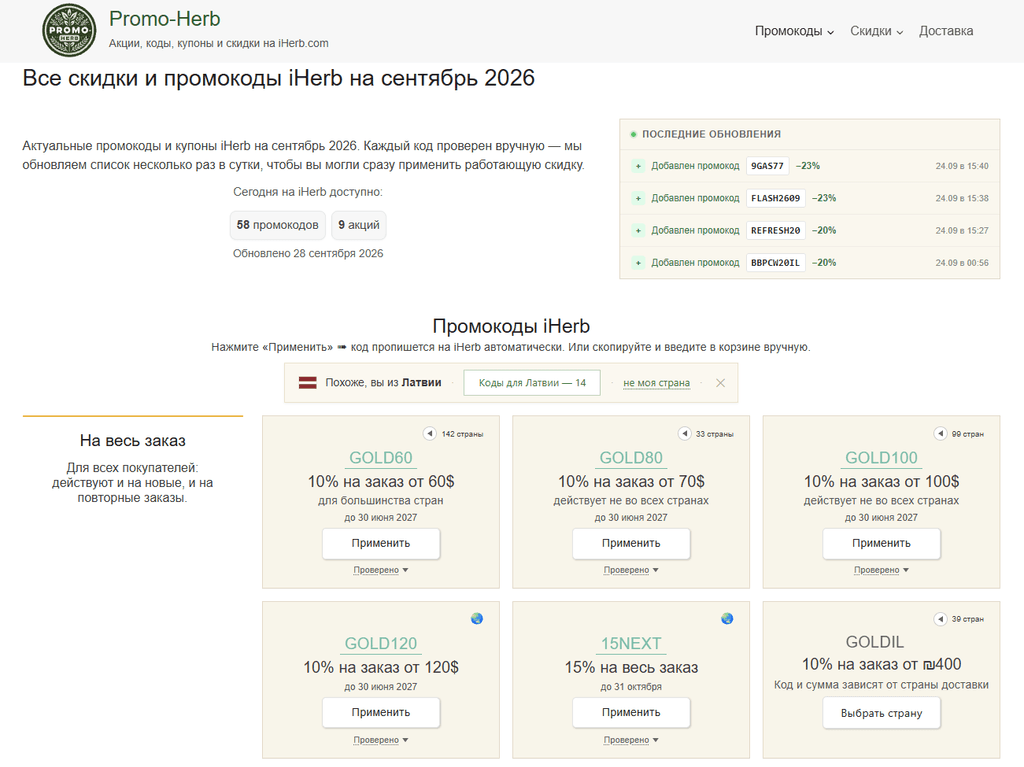The image size is (1024, 767).
Task: Apply the GOLD120 promo code
Action: [x=381, y=713]
